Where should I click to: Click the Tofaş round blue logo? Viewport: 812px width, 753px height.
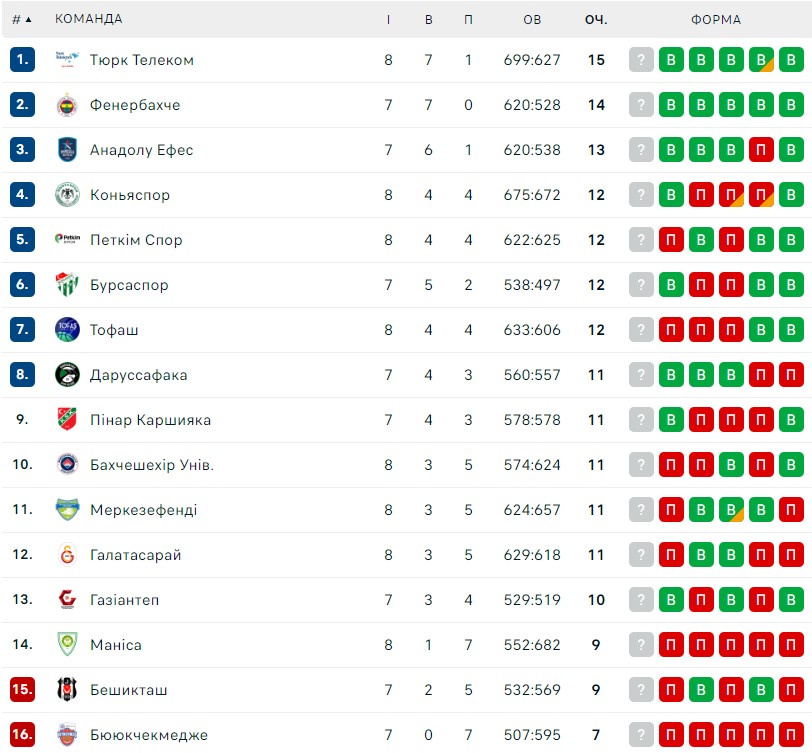[67, 330]
